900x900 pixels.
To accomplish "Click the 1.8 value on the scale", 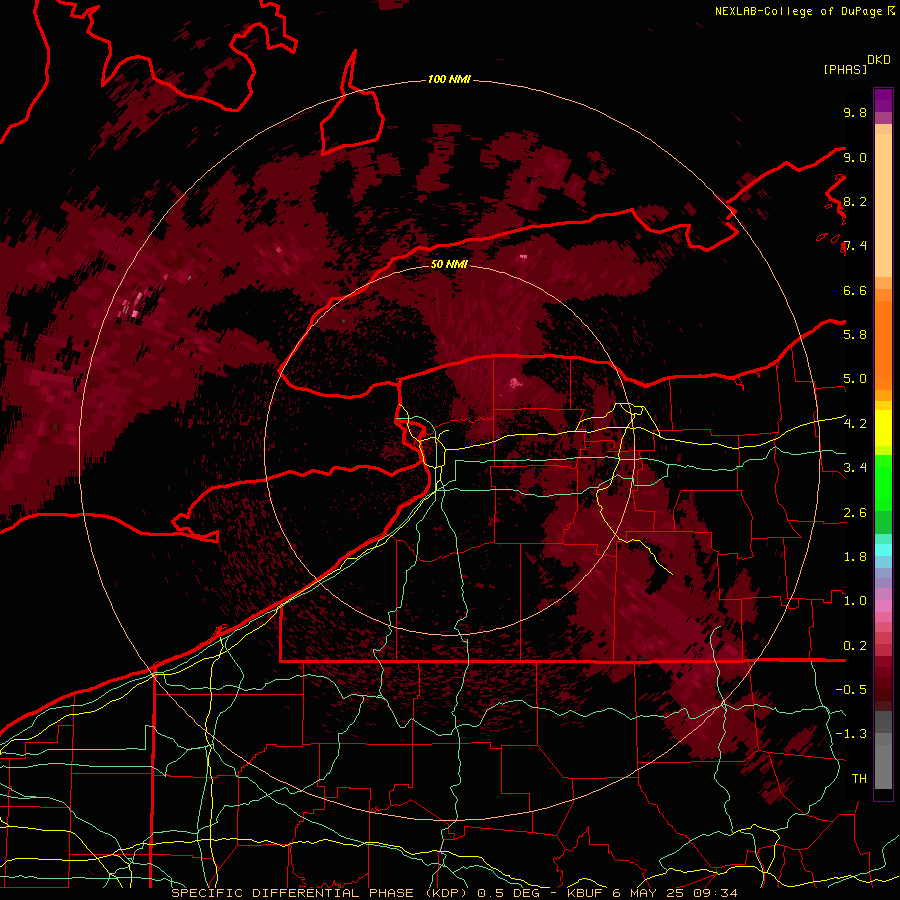I will point(855,557).
